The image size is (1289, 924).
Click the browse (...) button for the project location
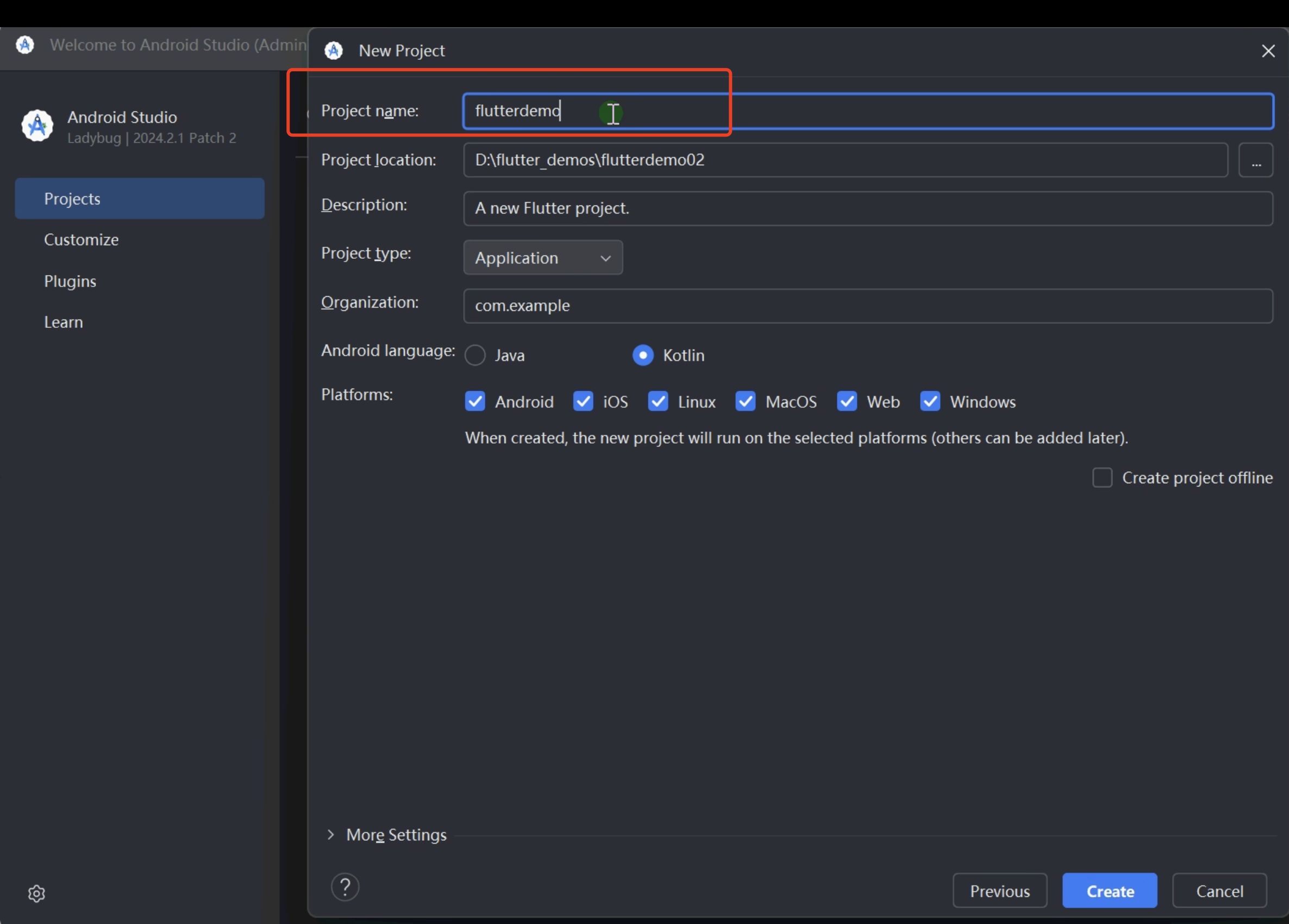[x=1255, y=160]
